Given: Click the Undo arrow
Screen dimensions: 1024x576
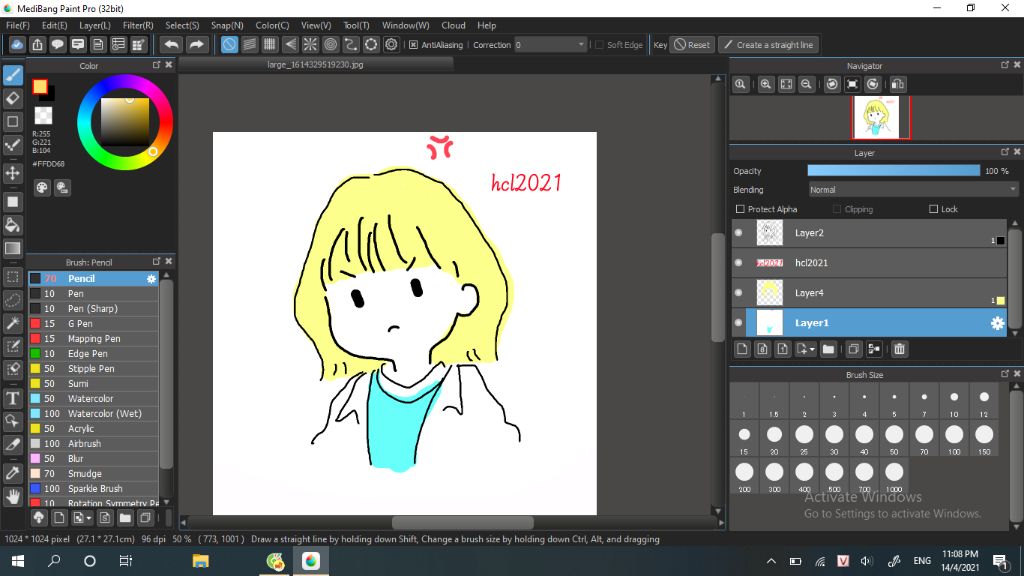Looking at the screenshot, I should pyautogui.click(x=171, y=44).
